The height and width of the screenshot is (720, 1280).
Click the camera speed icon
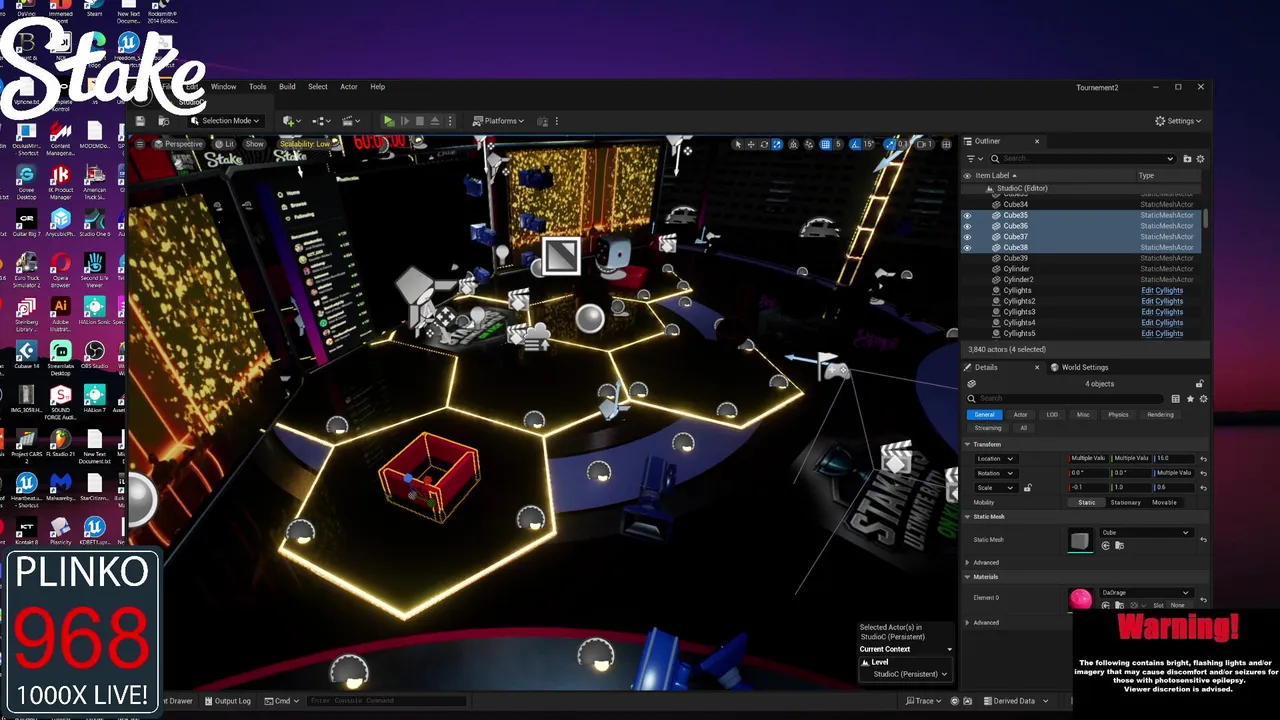(922, 144)
